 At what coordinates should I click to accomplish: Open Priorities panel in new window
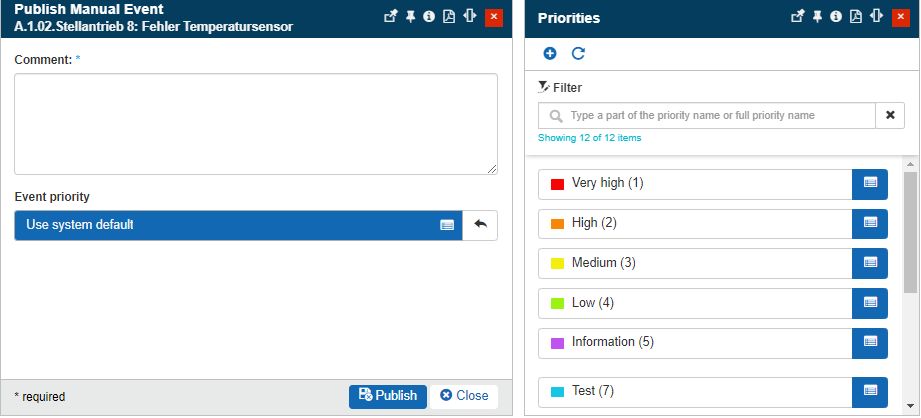(797, 17)
